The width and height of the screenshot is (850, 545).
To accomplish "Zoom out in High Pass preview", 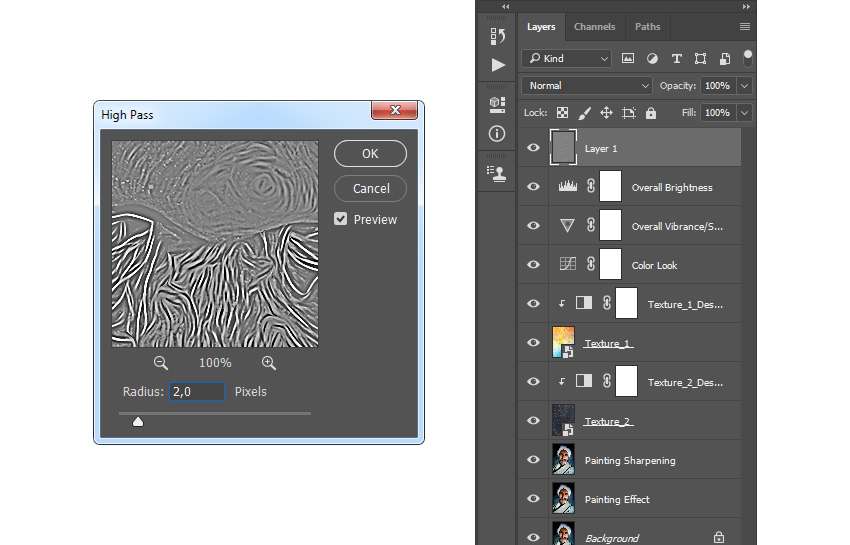I will [161, 363].
